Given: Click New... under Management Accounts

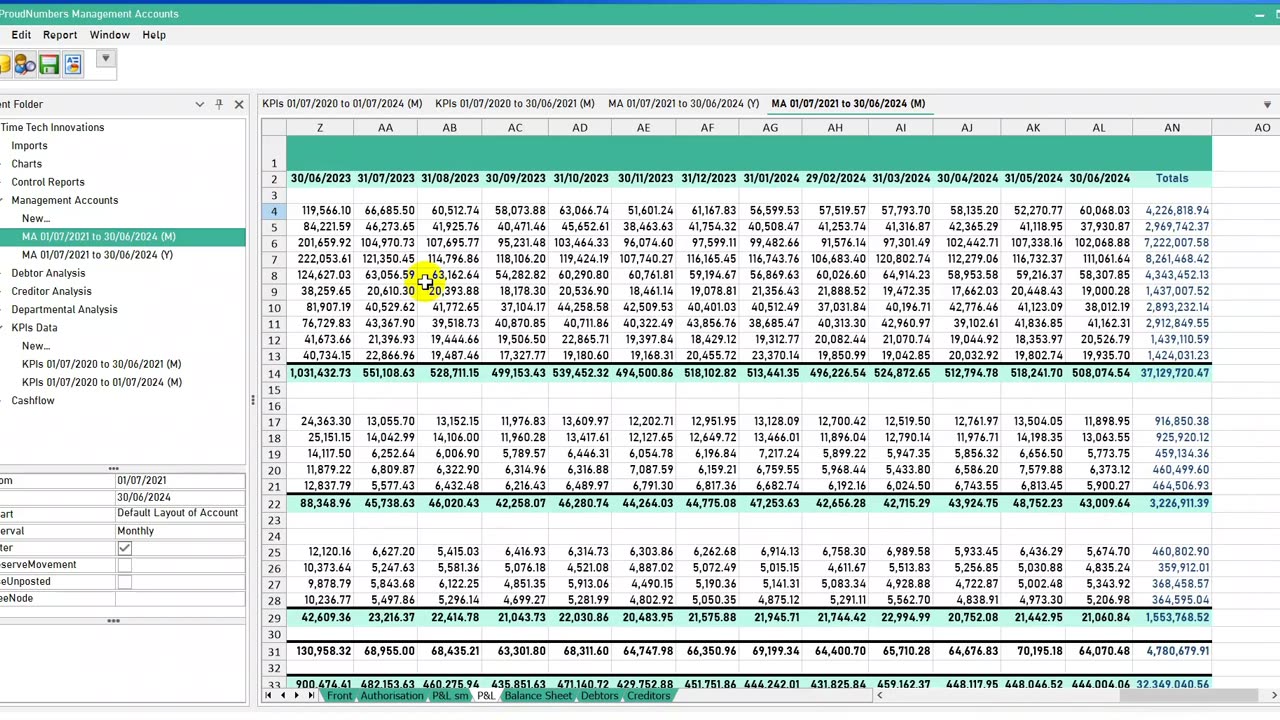Looking at the screenshot, I should coord(36,218).
